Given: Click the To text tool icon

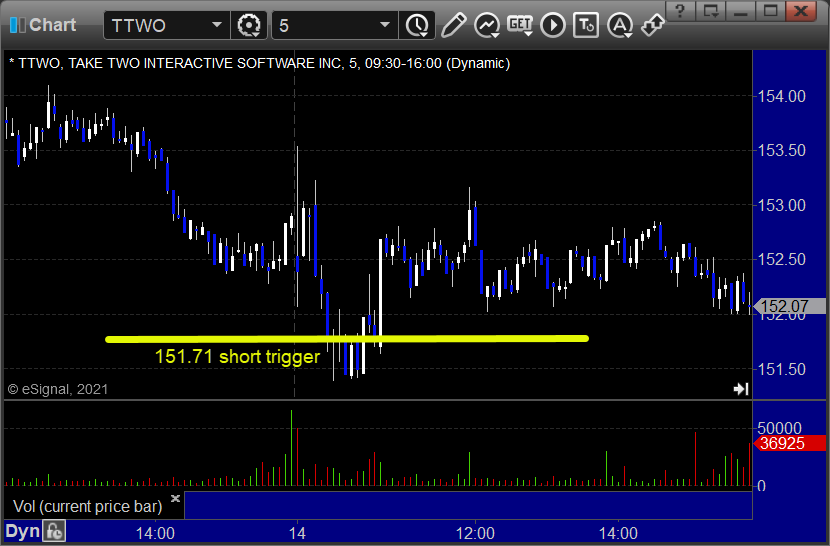Looking at the screenshot, I should point(586,25).
